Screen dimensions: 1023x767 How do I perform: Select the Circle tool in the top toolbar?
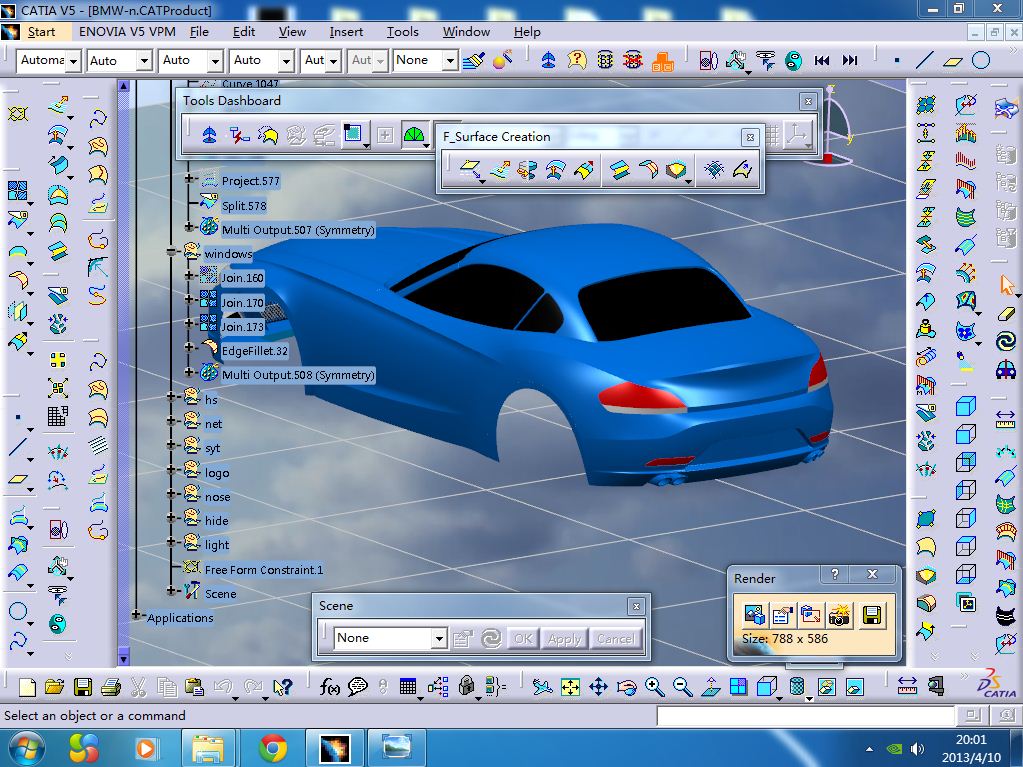(x=981, y=61)
